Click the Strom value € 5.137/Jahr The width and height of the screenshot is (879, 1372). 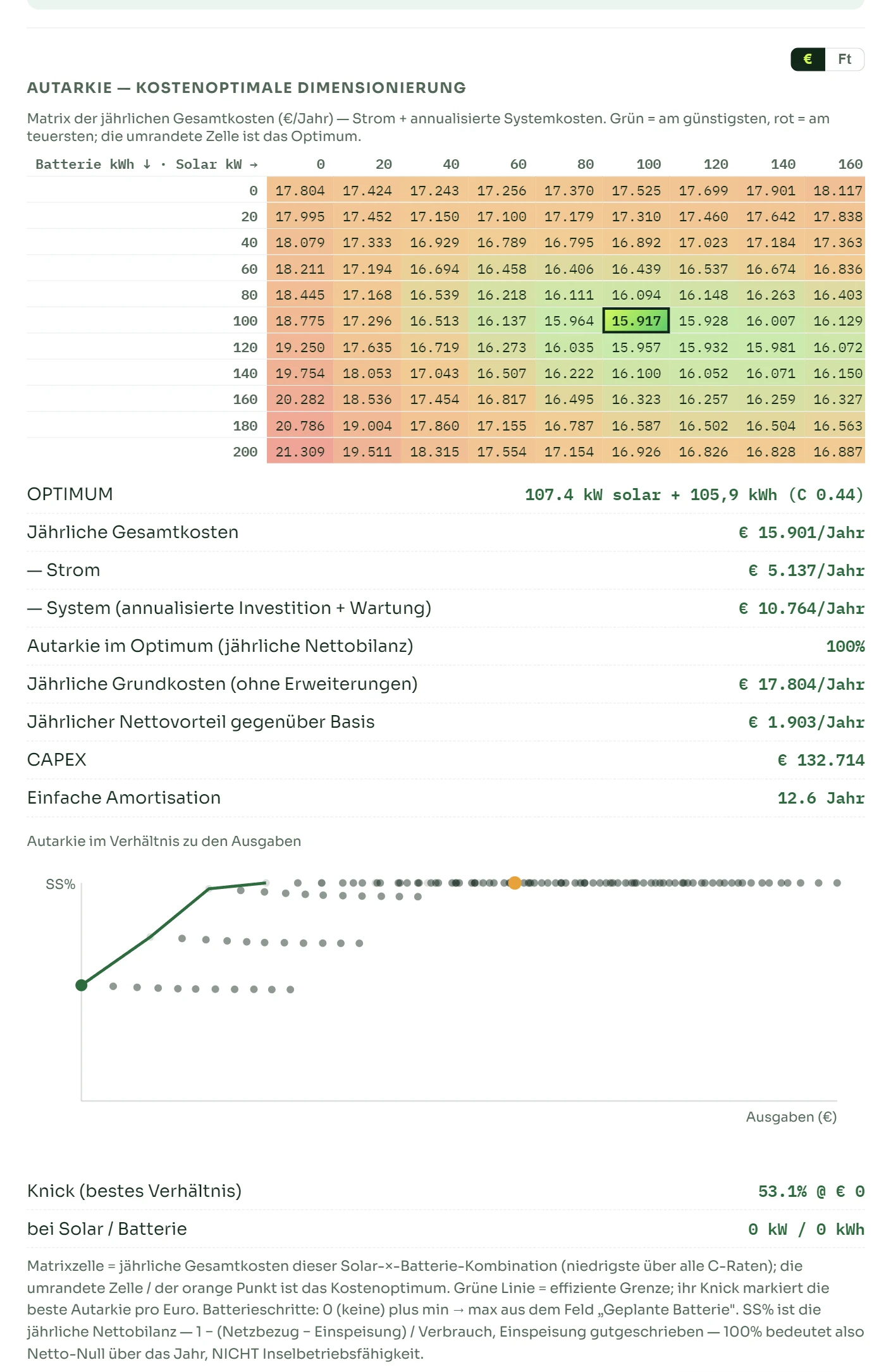(x=806, y=570)
